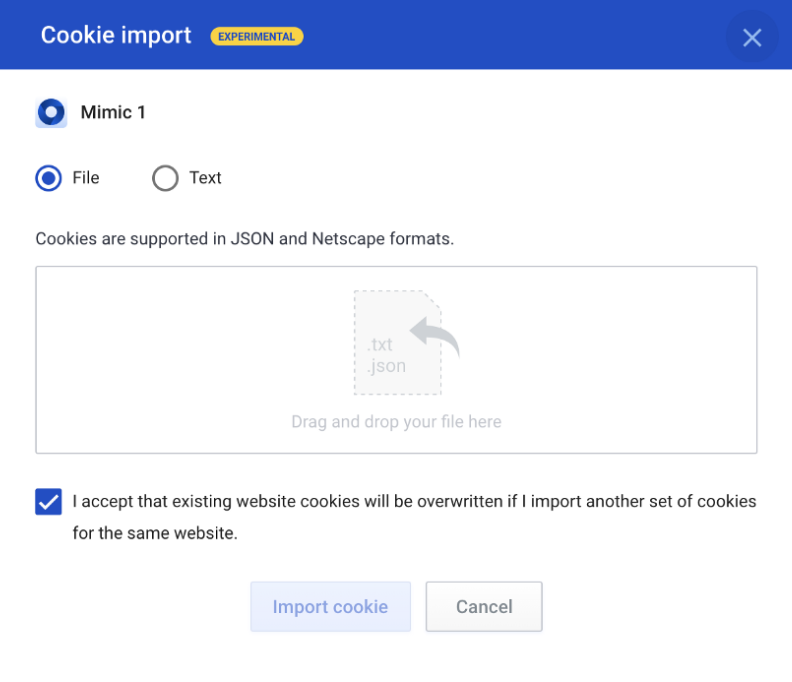Click the 'Text' option label
792x682 pixels.
coord(205,178)
